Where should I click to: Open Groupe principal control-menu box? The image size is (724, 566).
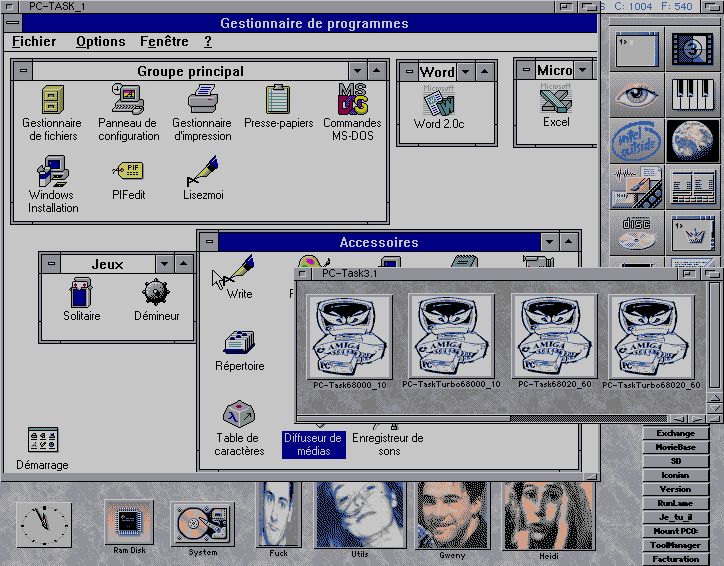(x=24, y=71)
